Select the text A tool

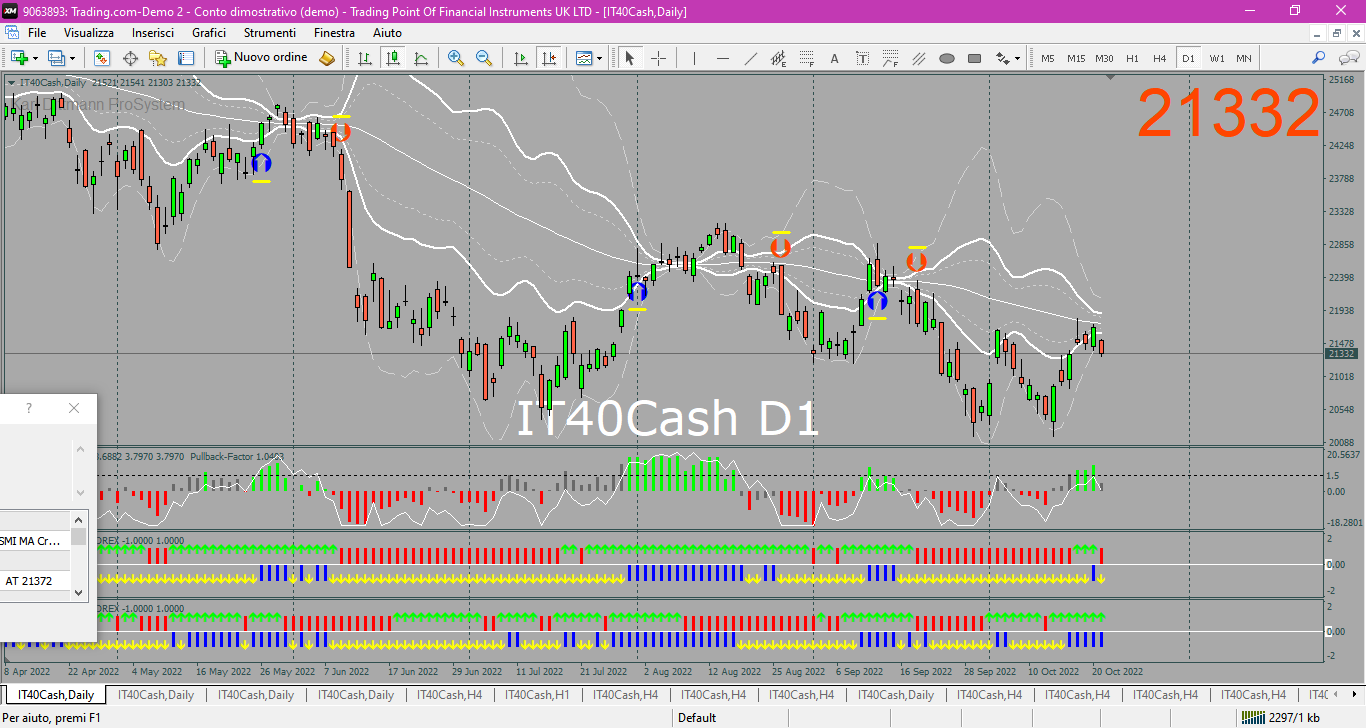(x=835, y=58)
